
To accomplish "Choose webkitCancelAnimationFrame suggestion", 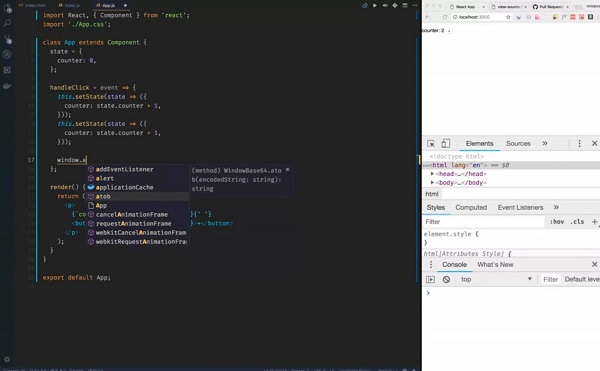I will 138,233.
